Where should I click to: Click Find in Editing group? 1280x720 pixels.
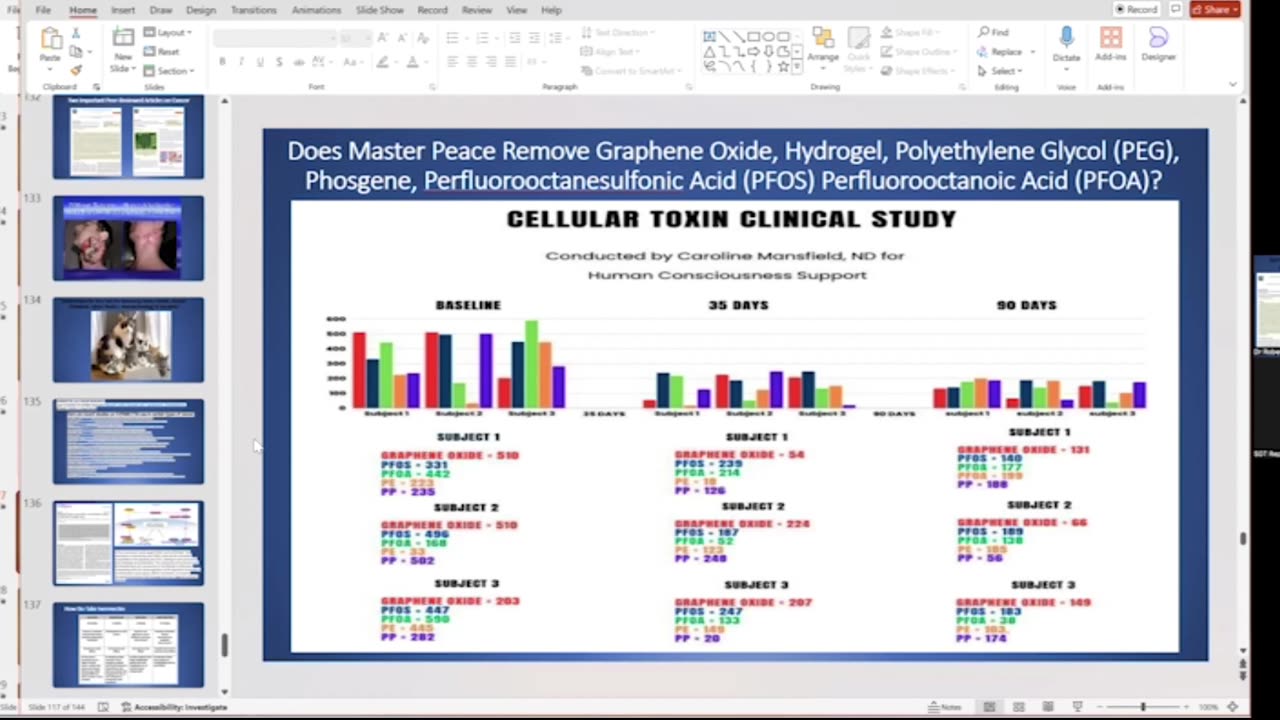pyautogui.click(x=994, y=32)
